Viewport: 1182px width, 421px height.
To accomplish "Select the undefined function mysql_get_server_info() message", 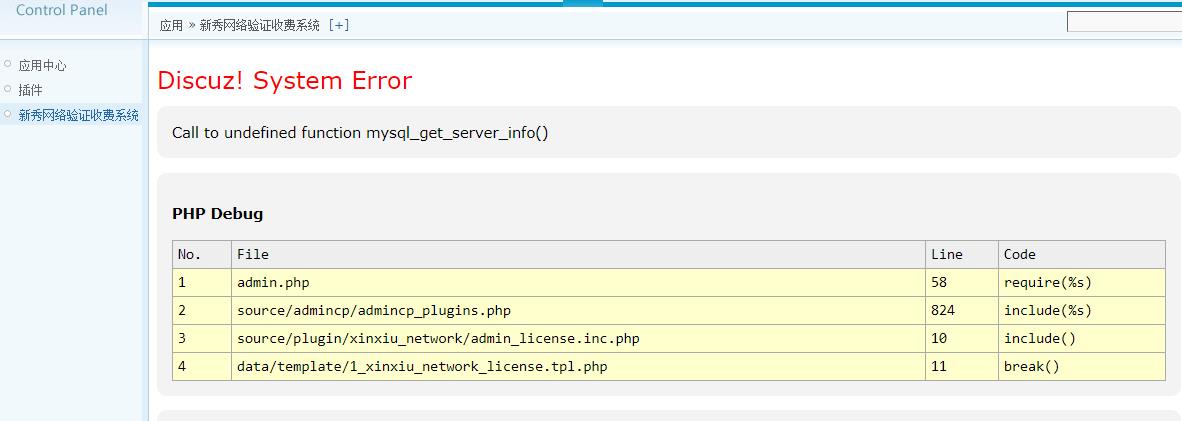I will point(360,133).
